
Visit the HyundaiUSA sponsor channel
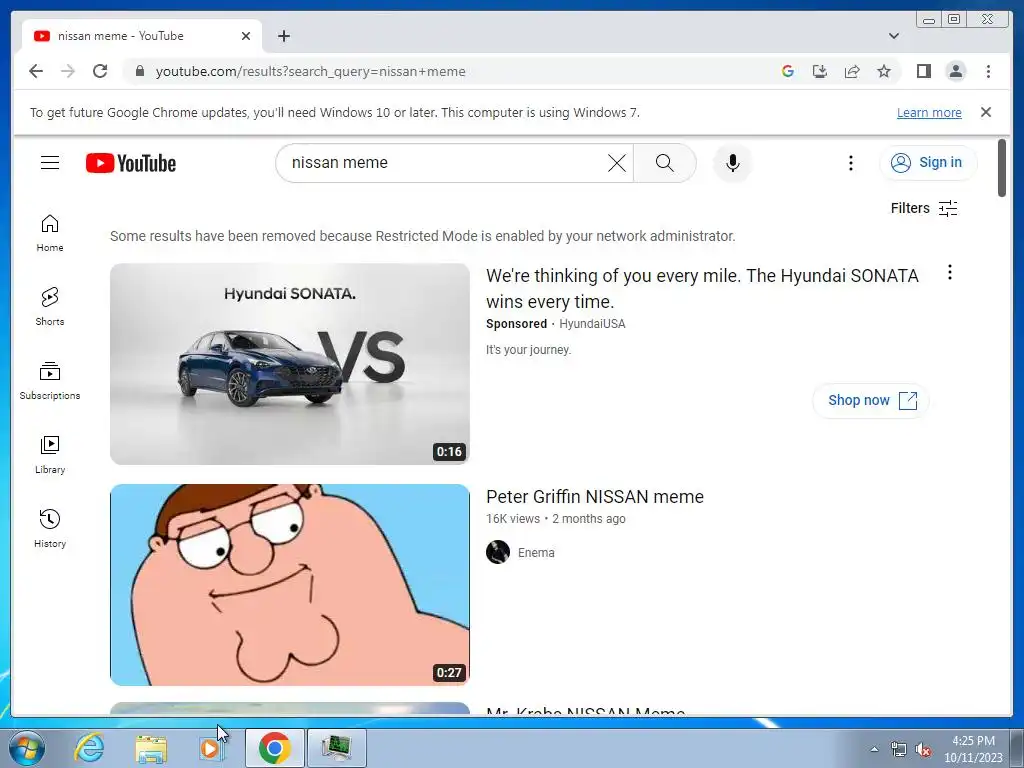click(x=592, y=324)
